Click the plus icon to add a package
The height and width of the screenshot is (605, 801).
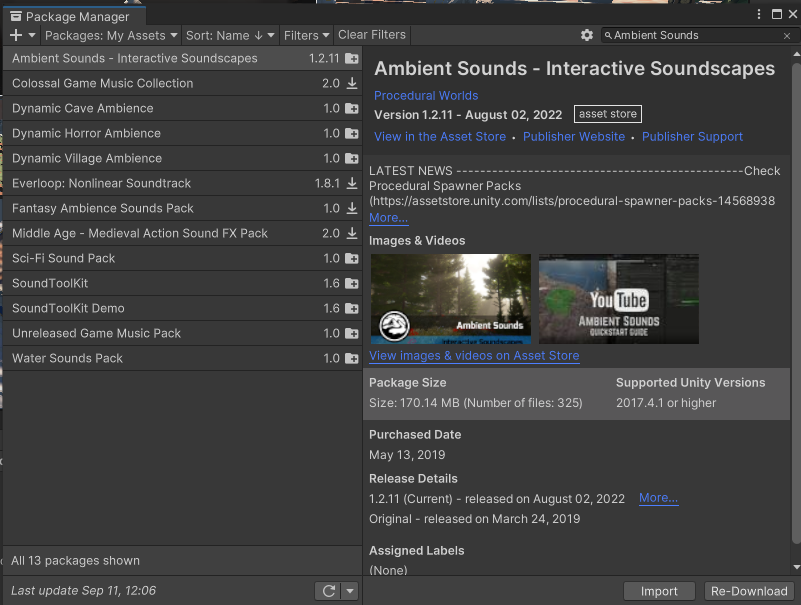(x=16, y=35)
